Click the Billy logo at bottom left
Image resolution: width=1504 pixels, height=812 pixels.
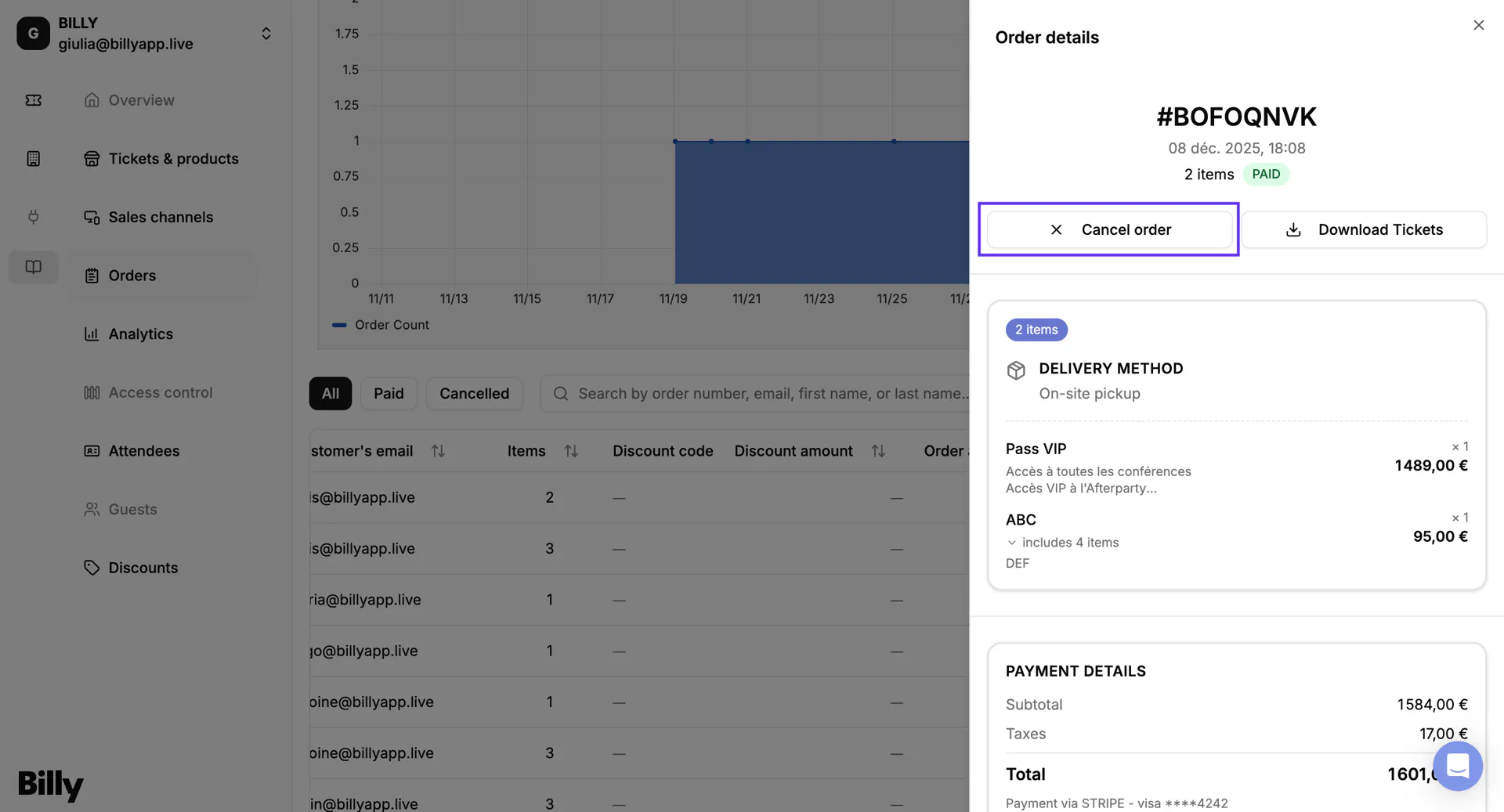(x=51, y=785)
